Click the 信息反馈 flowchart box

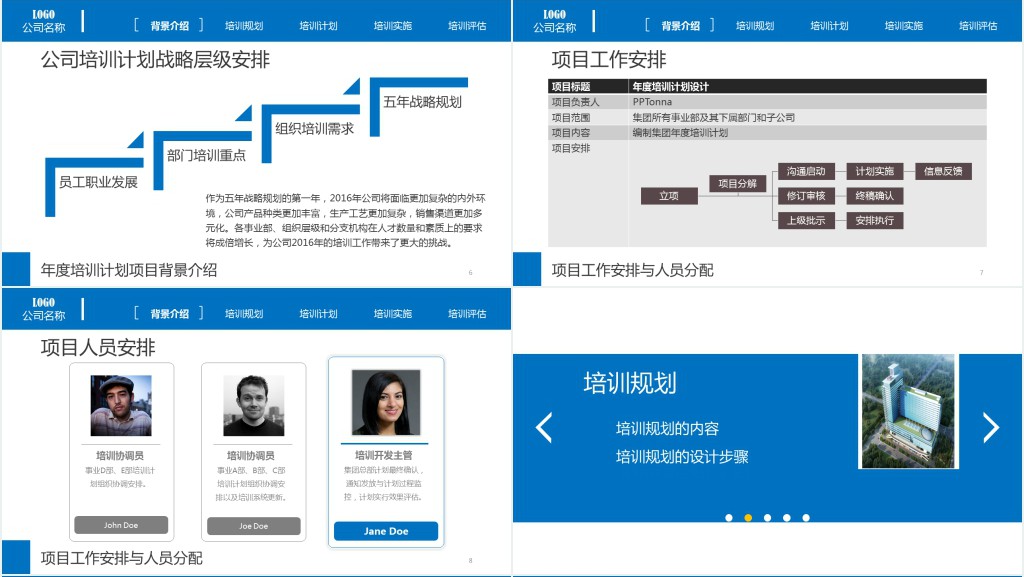(942, 172)
